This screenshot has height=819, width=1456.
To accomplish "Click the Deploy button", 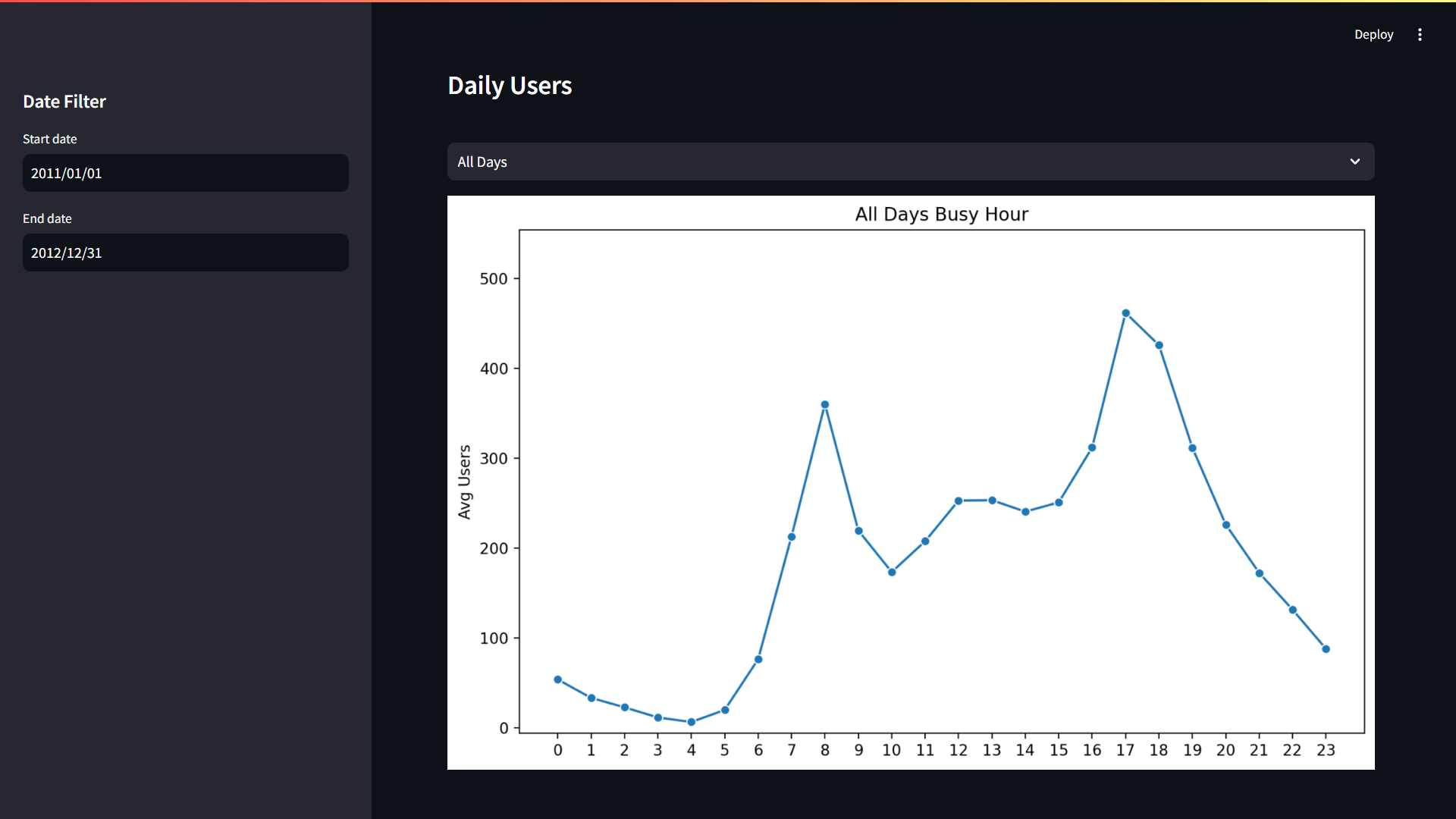I will pos(1373,35).
